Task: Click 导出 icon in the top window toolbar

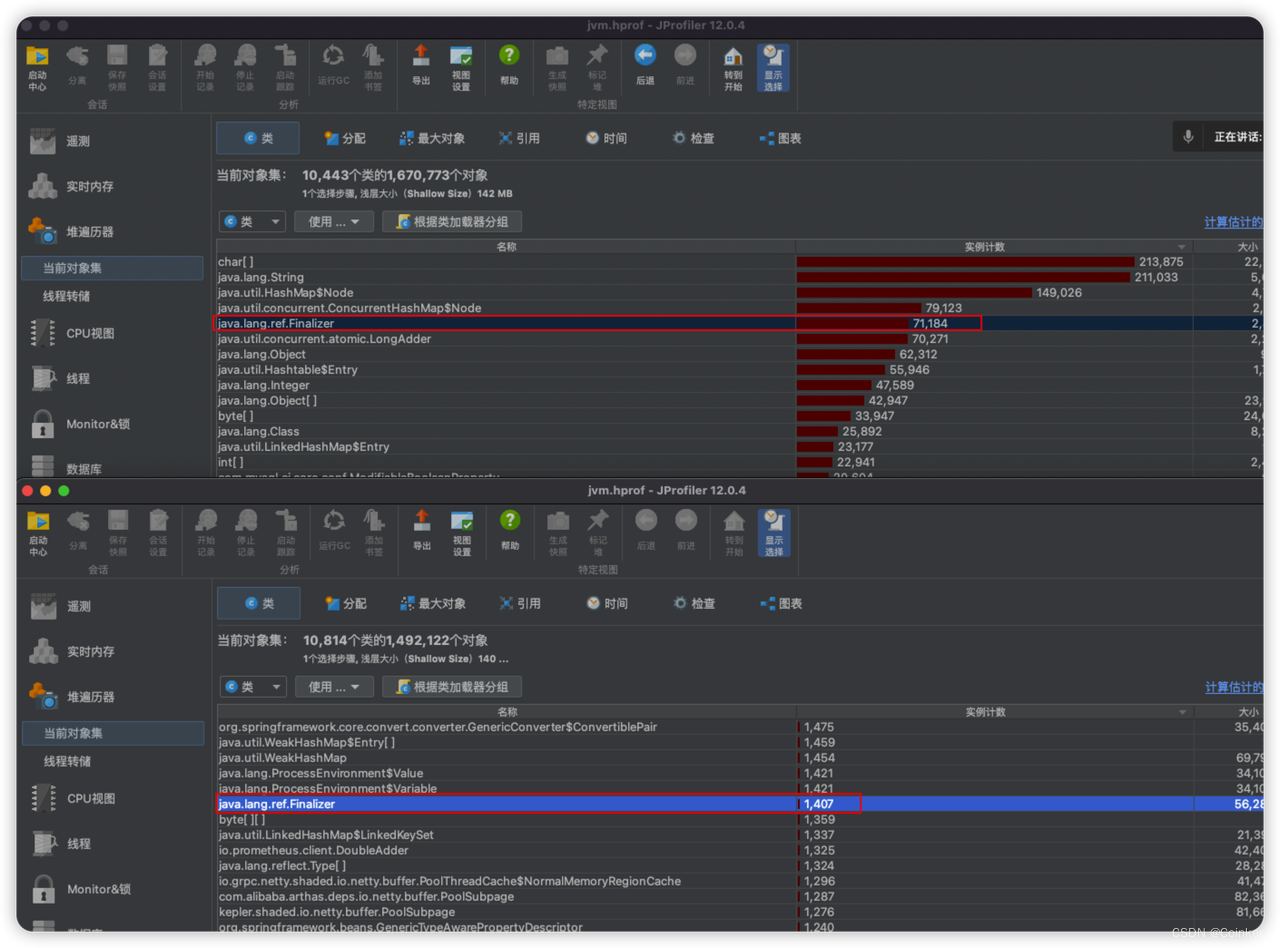Action: coord(421,67)
